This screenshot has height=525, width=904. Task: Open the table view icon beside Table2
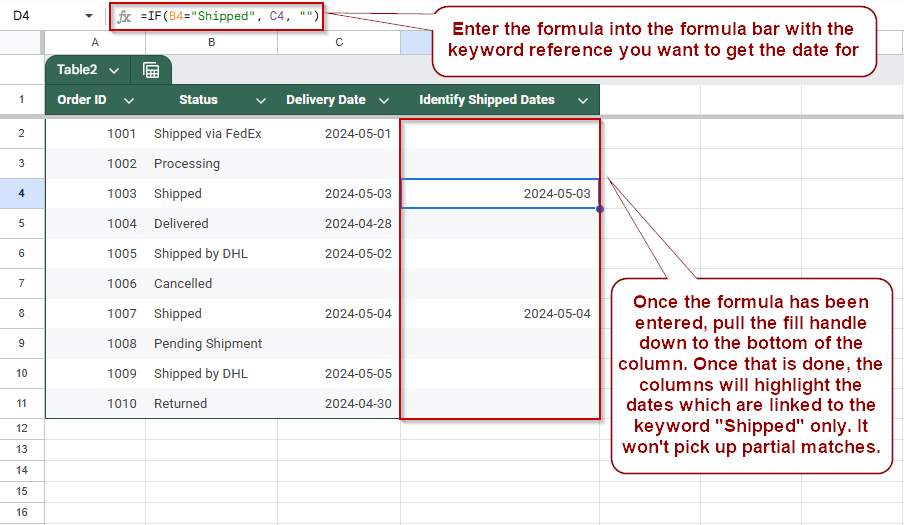tap(151, 70)
